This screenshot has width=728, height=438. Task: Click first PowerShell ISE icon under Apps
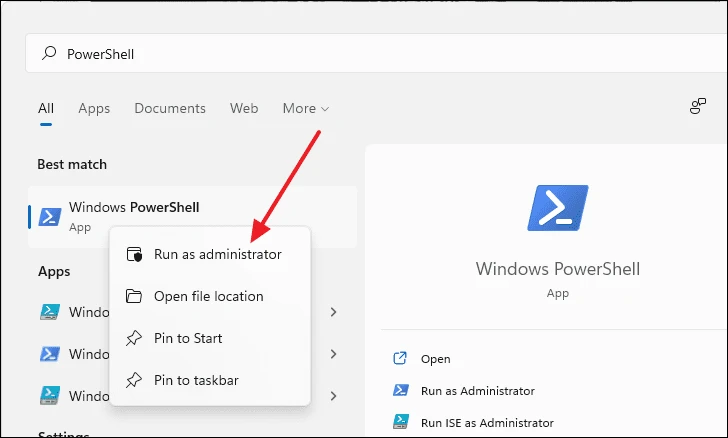point(50,312)
